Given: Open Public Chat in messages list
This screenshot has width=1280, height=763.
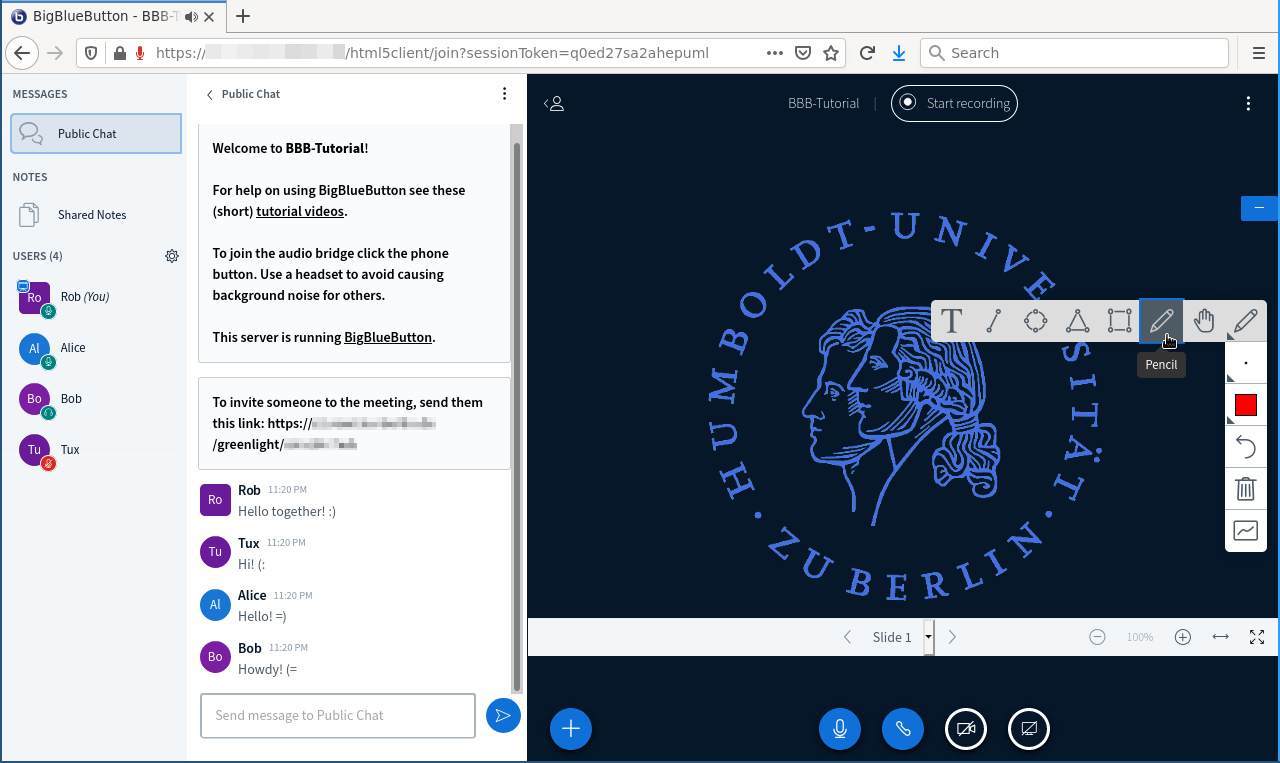Looking at the screenshot, I should pos(96,134).
